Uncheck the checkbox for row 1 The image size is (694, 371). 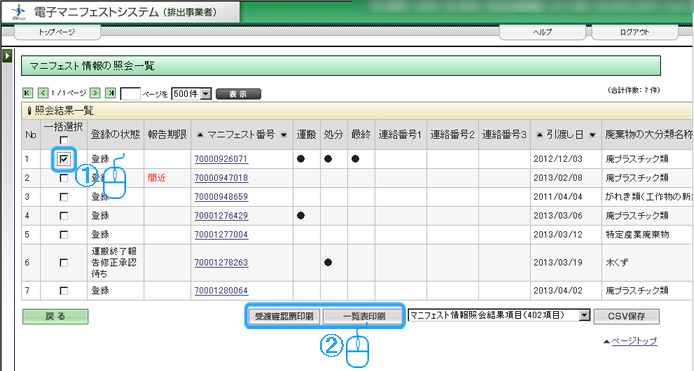pos(64,159)
